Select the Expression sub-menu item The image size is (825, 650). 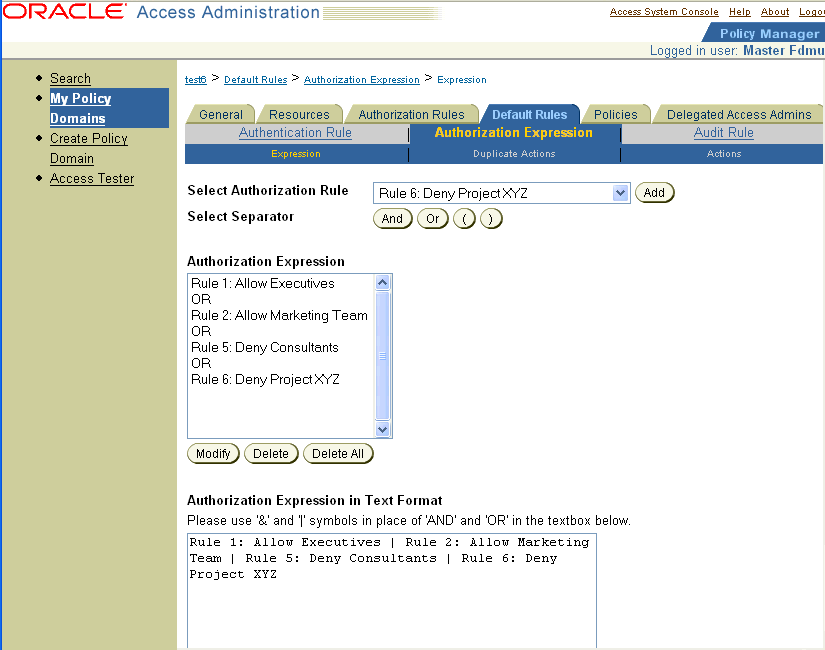point(296,154)
